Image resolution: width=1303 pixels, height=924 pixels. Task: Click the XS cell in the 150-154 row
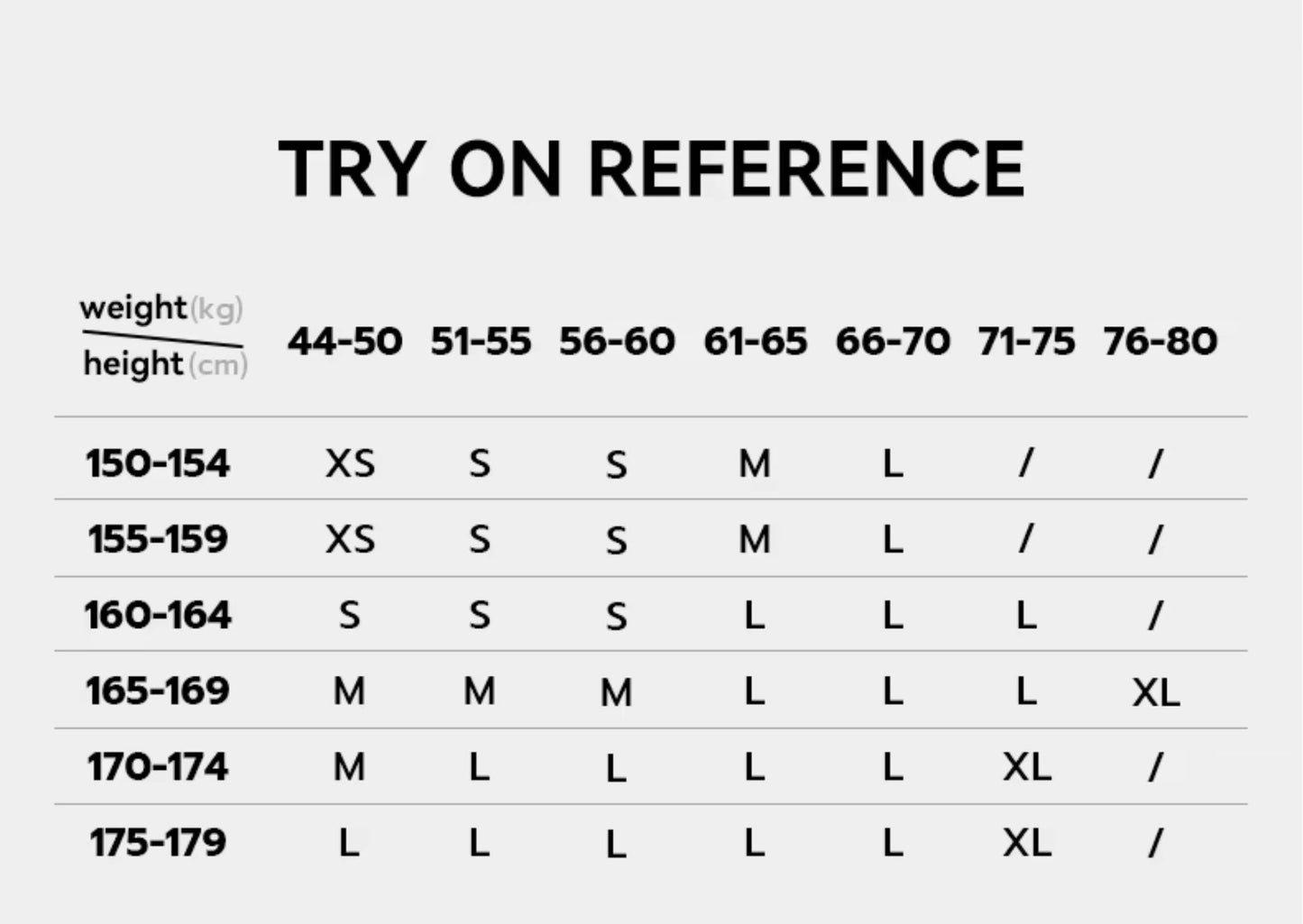350,464
